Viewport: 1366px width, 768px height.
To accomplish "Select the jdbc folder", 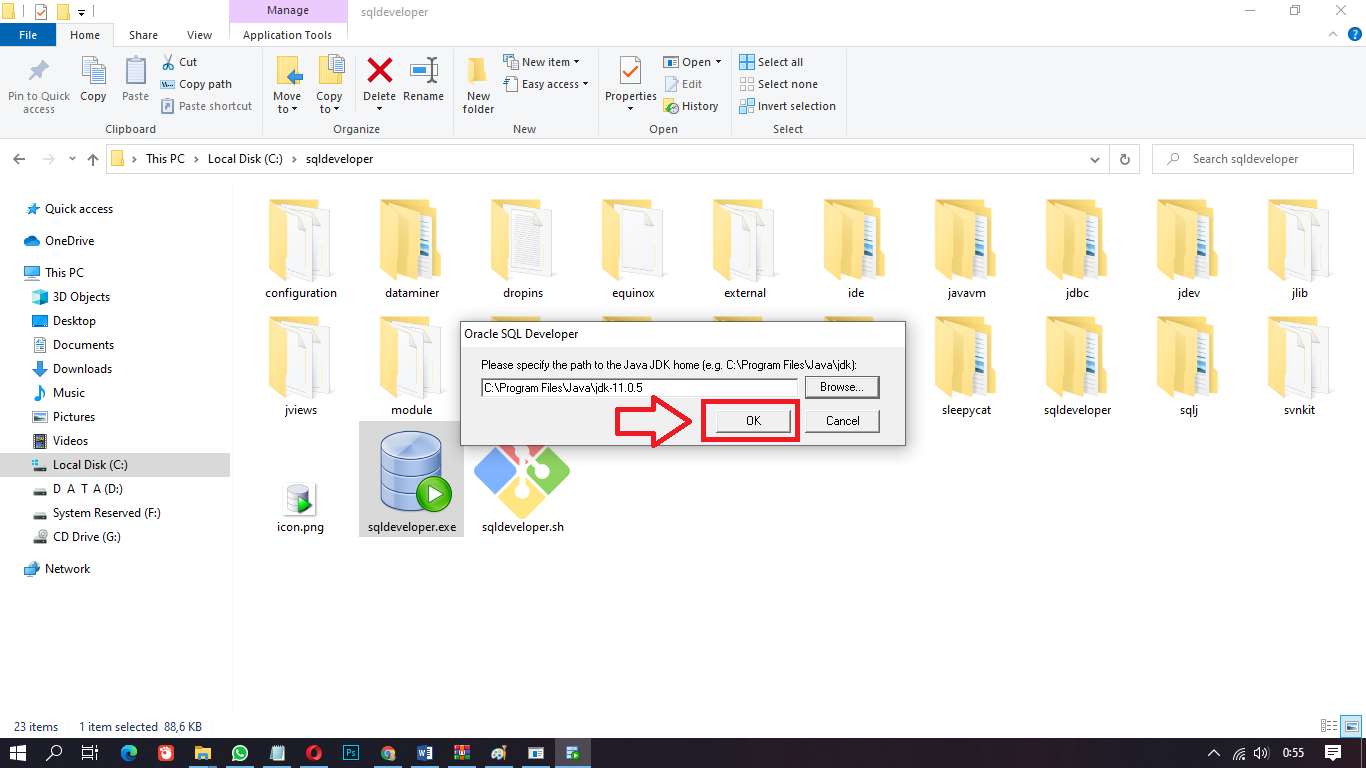I will coord(1077,250).
